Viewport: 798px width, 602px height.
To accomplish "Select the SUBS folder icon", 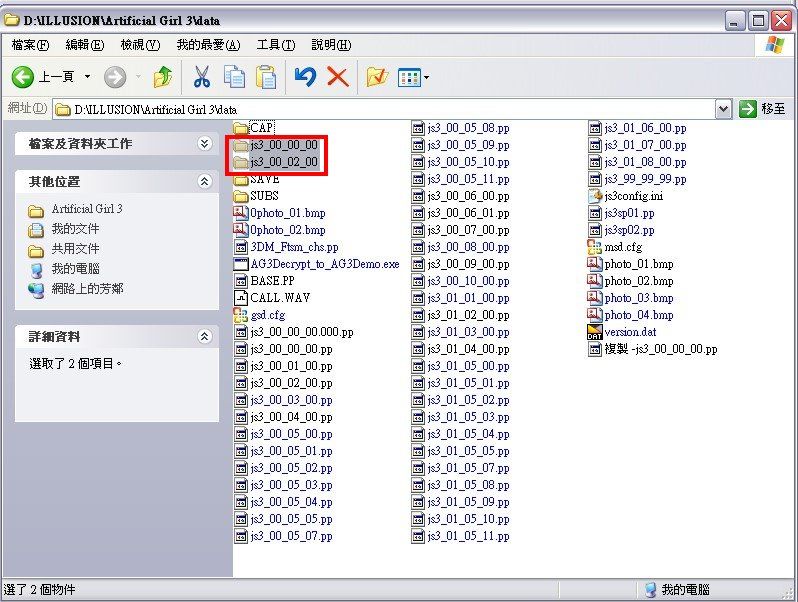I will (240, 196).
